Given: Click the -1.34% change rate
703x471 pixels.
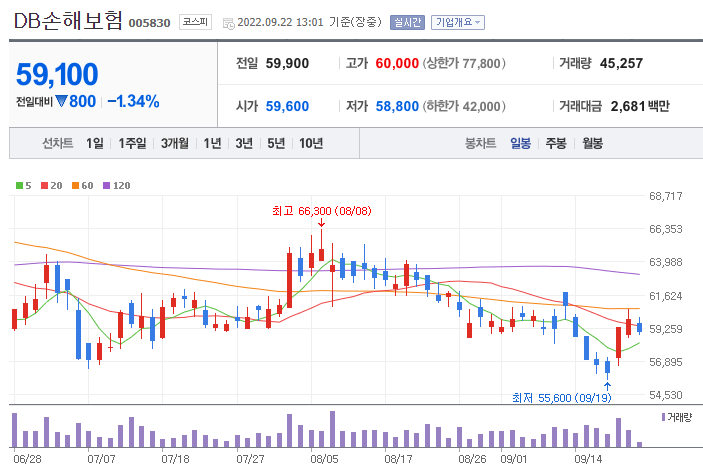Looking at the screenshot, I should [134, 102].
